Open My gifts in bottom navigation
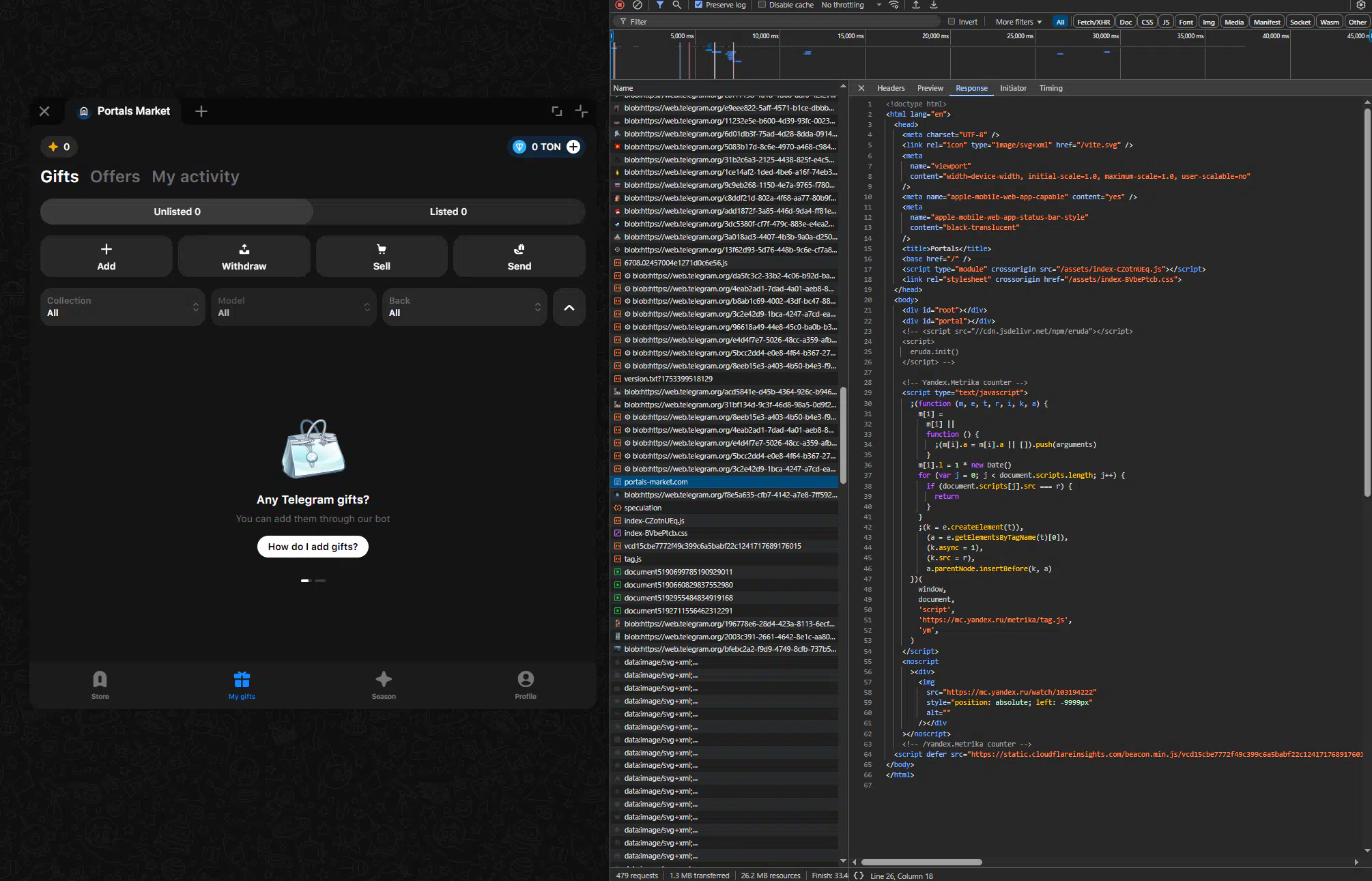Image resolution: width=1372 pixels, height=881 pixels. click(x=242, y=685)
